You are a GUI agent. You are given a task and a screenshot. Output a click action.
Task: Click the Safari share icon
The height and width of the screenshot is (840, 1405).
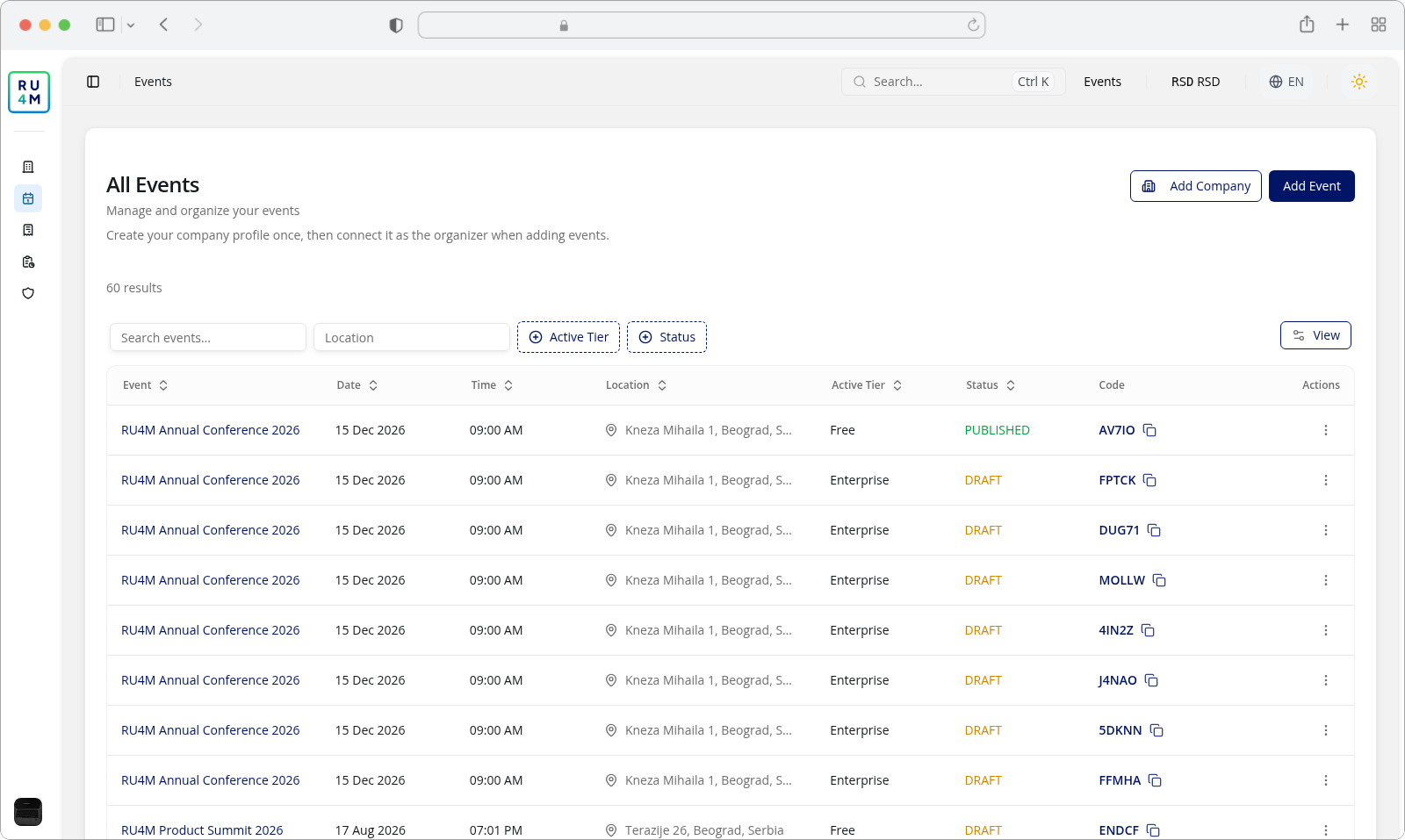(x=1307, y=25)
